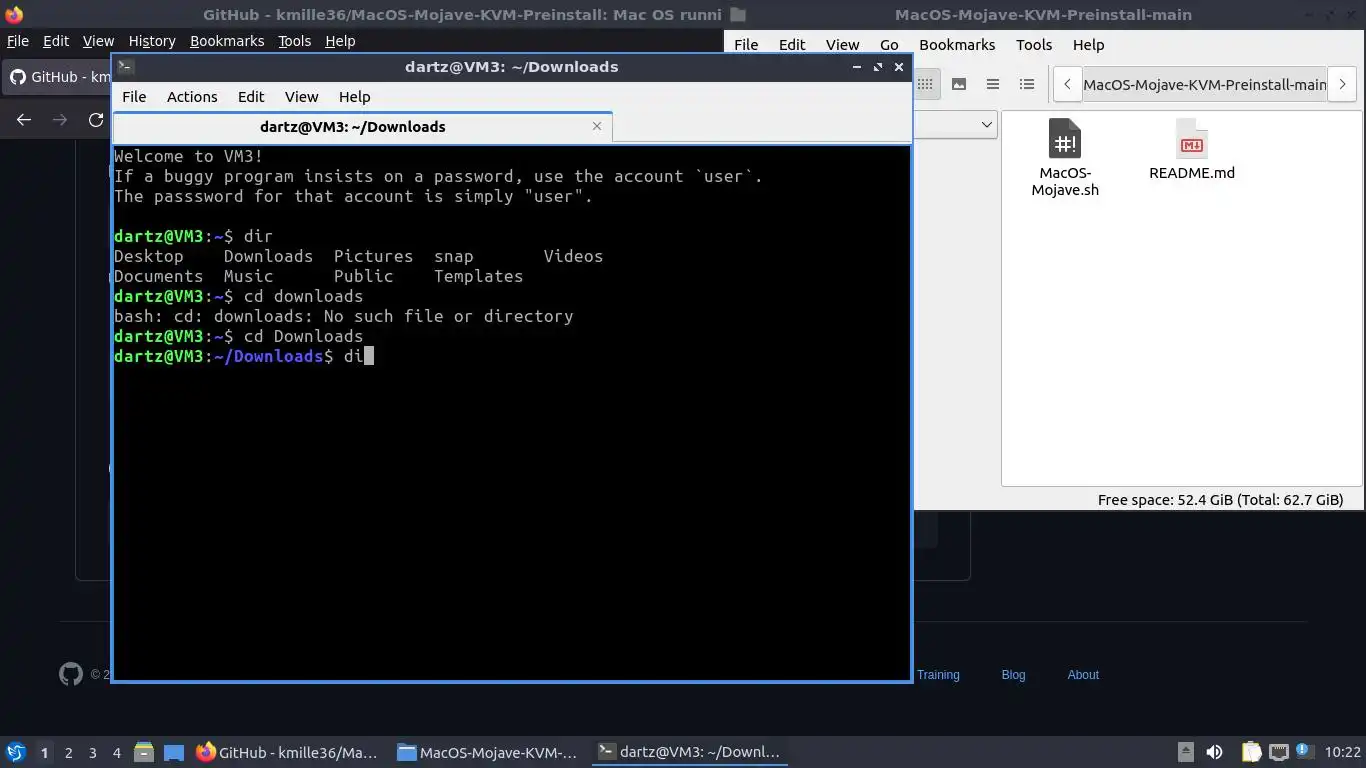
Task: Open the network status tray icon
Action: [1278, 752]
